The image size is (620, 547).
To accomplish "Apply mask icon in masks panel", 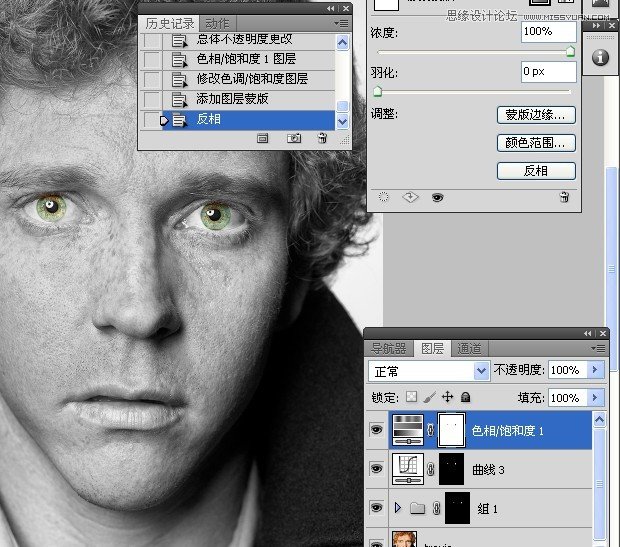I will (x=410, y=197).
